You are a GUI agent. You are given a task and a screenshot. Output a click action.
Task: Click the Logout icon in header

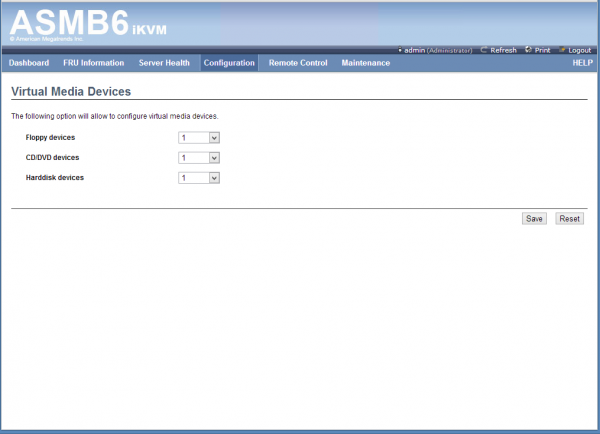[562, 50]
